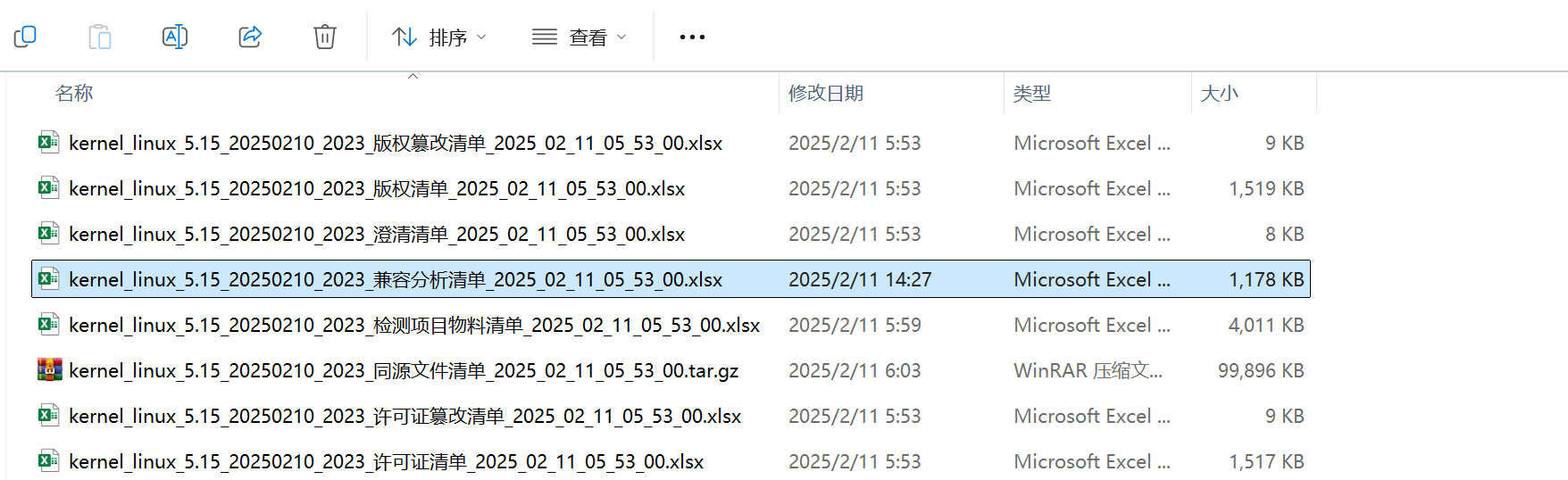Image resolution: width=1568 pixels, height=480 pixels.
Task: Click the Share arrow icon
Action: pyautogui.click(x=250, y=37)
